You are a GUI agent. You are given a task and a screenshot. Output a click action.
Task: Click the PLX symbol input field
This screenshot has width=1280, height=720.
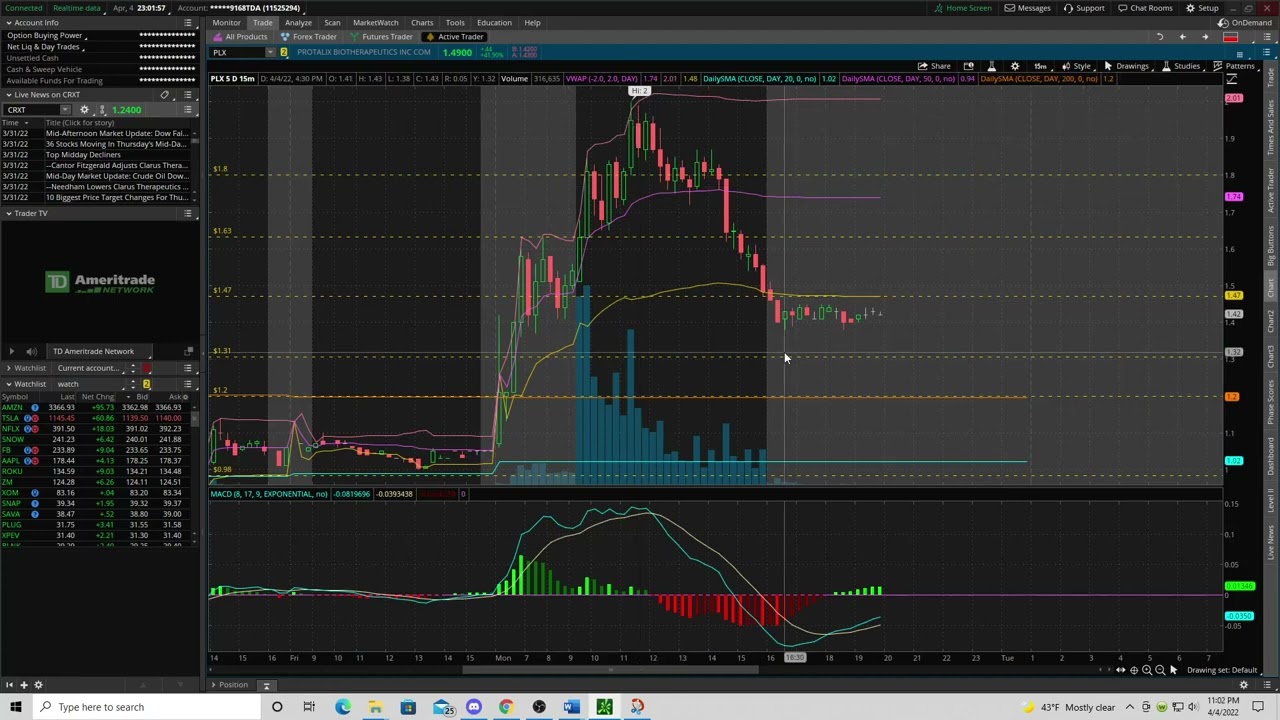point(236,52)
